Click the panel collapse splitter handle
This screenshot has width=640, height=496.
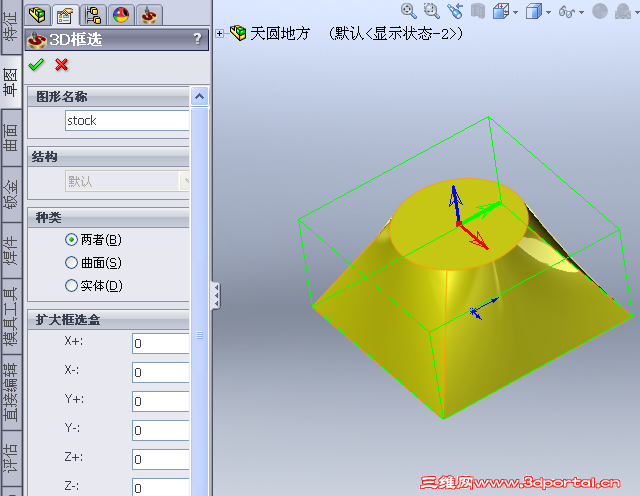216,295
